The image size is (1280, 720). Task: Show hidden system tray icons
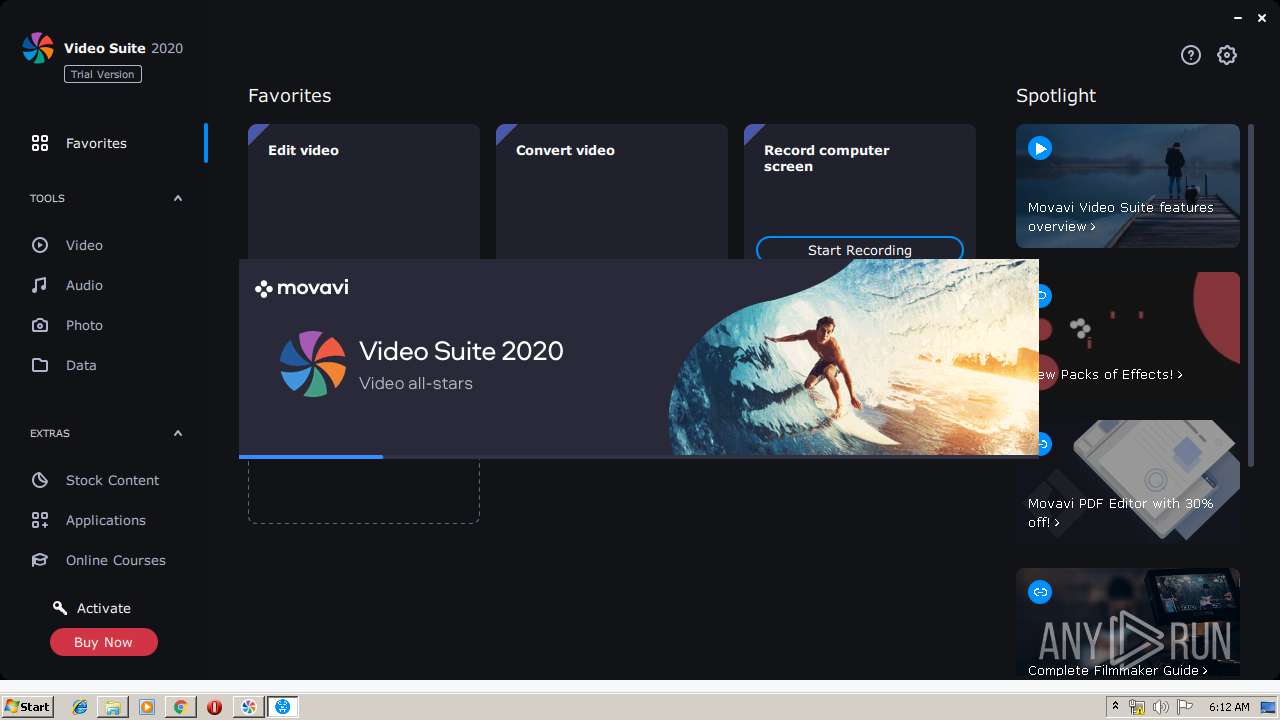pyautogui.click(x=1116, y=707)
